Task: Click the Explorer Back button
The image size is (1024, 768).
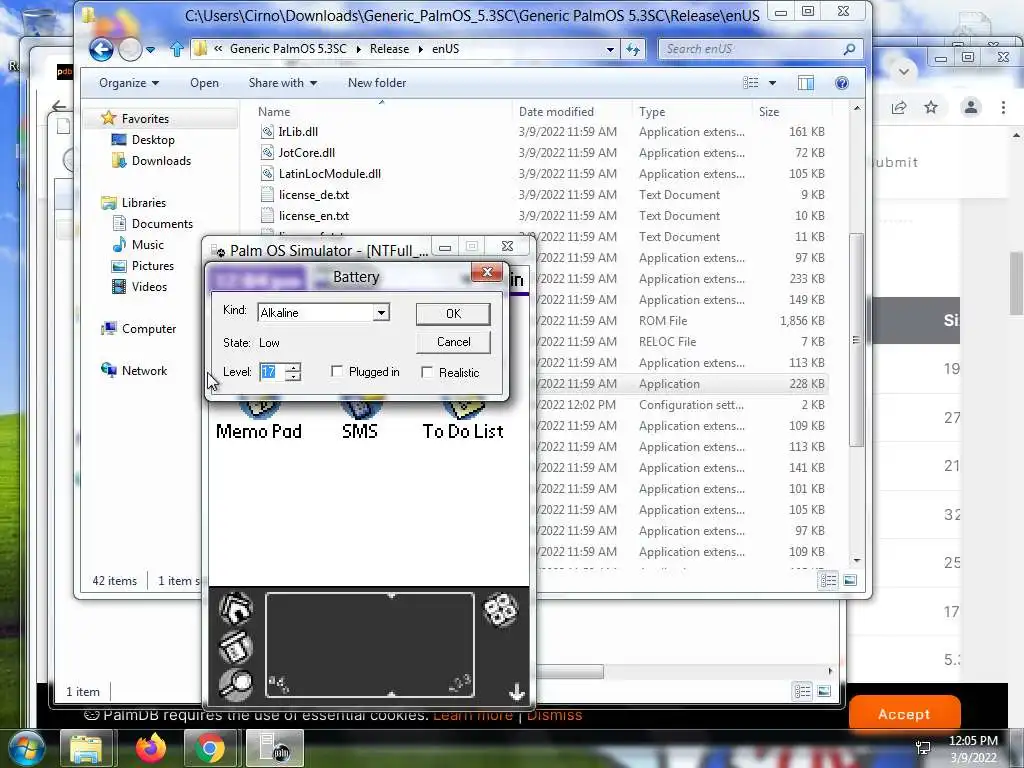Action: 101,49
